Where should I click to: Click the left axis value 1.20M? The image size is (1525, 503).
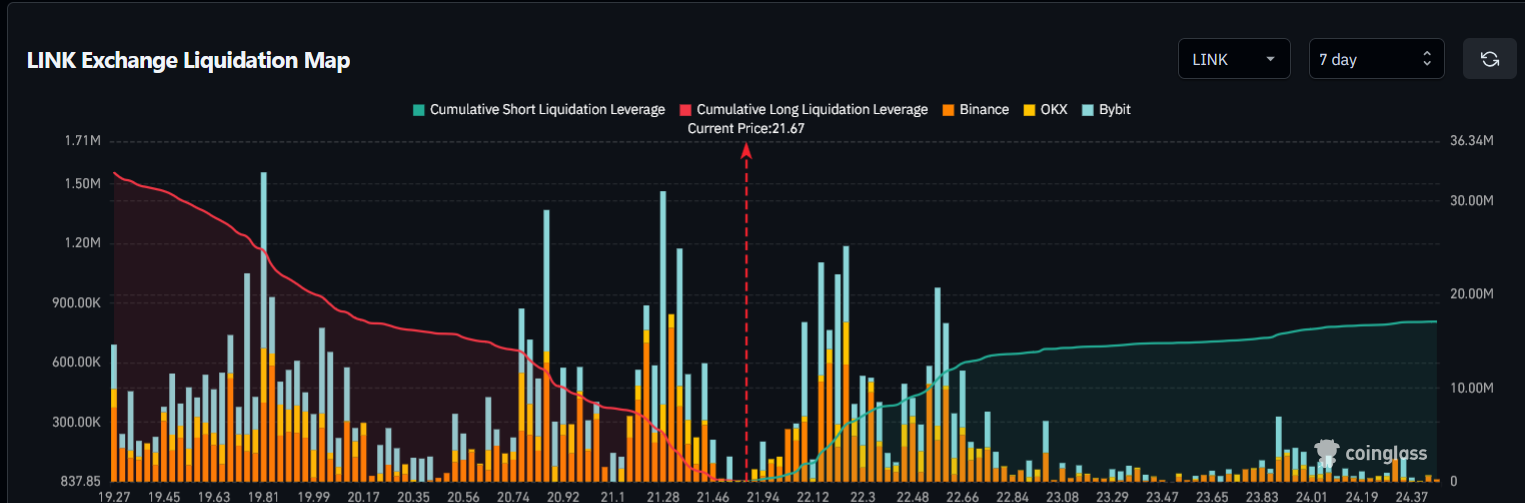[81, 243]
